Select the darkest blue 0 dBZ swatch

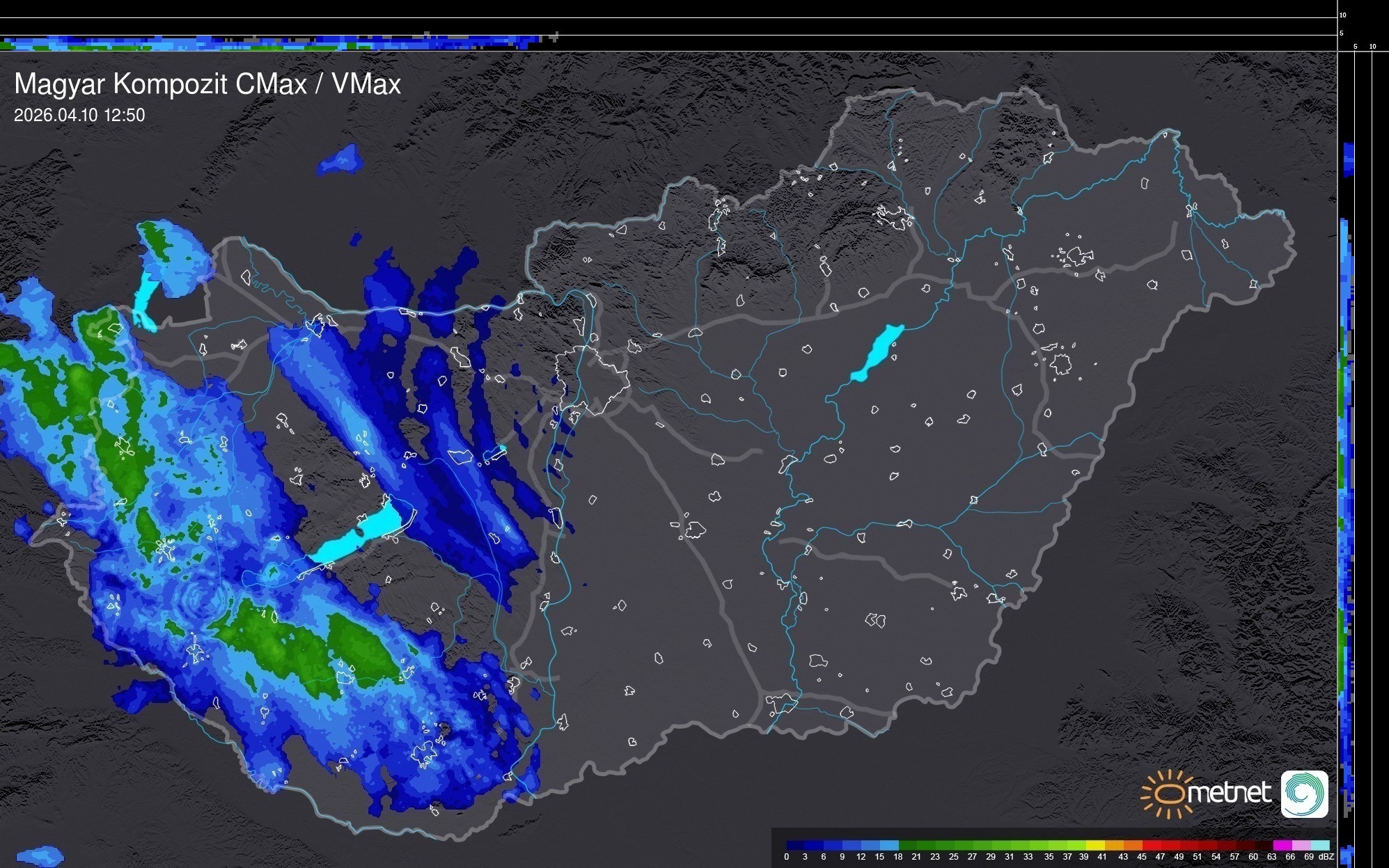(x=795, y=845)
